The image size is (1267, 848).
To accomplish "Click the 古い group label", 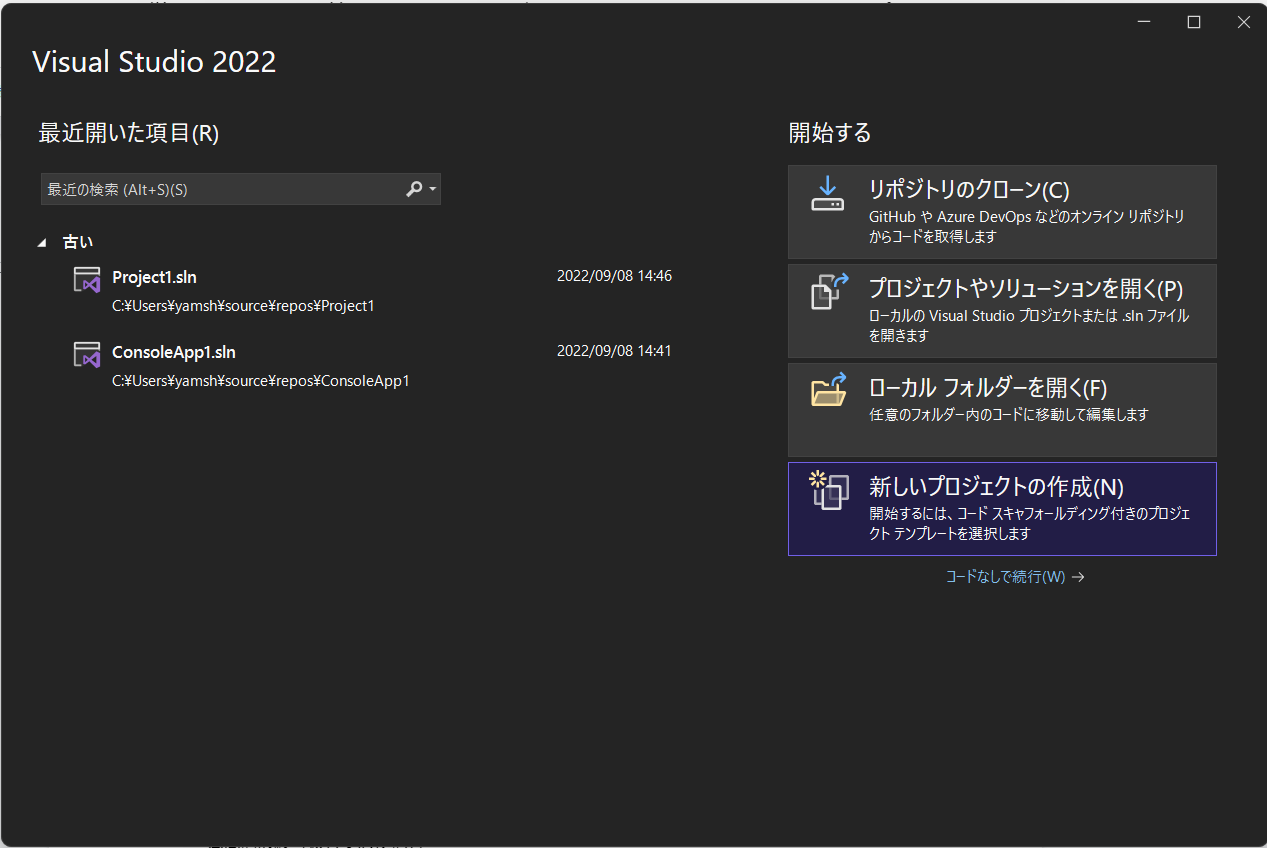I will pos(78,242).
